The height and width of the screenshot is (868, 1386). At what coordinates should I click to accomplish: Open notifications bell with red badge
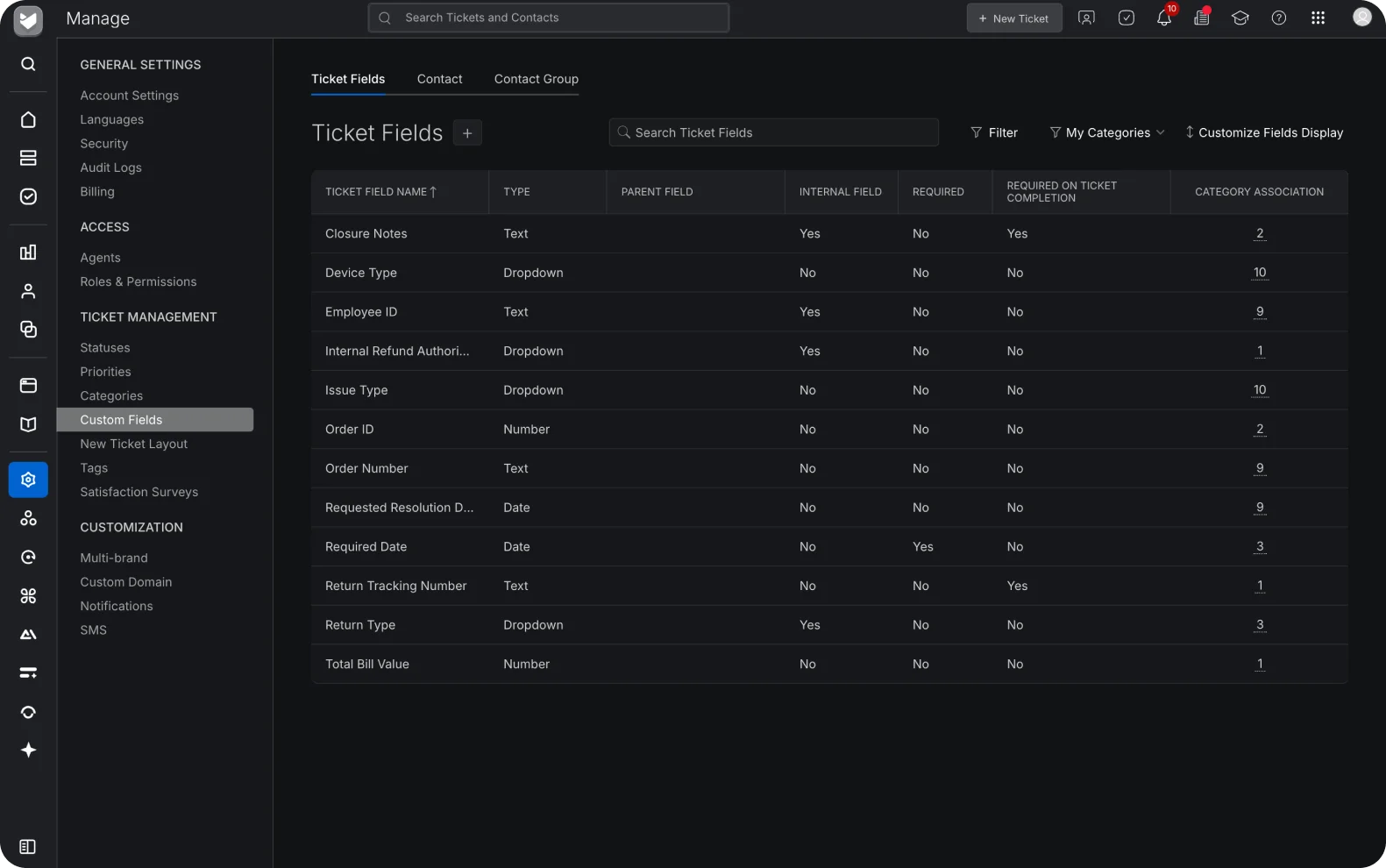1164,18
